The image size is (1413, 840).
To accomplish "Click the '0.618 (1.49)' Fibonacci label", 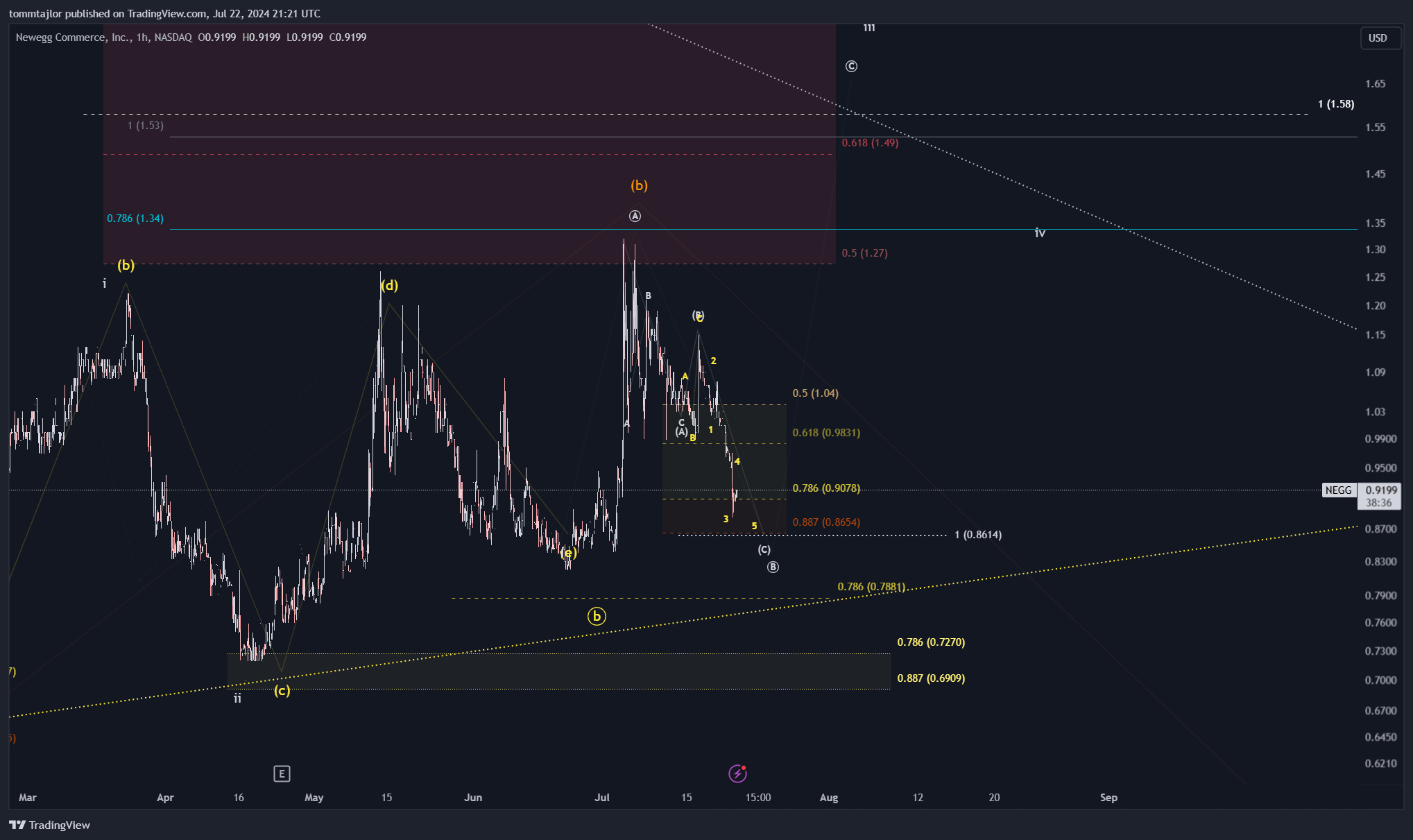I will pos(870,143).
